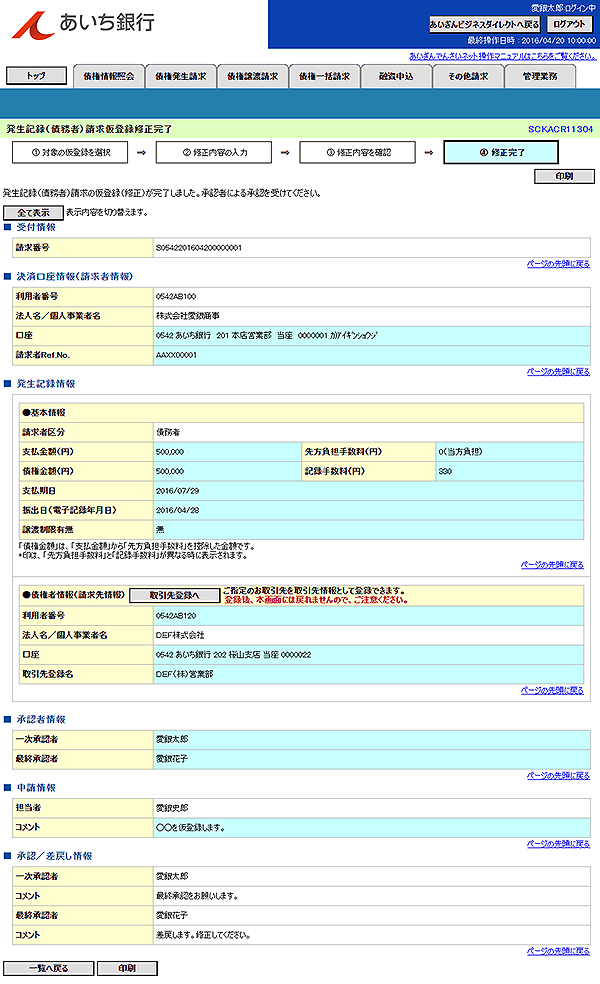Click issue date 2016/04/28
This screenshot has width=600, height=984.
tap(178, 510)
